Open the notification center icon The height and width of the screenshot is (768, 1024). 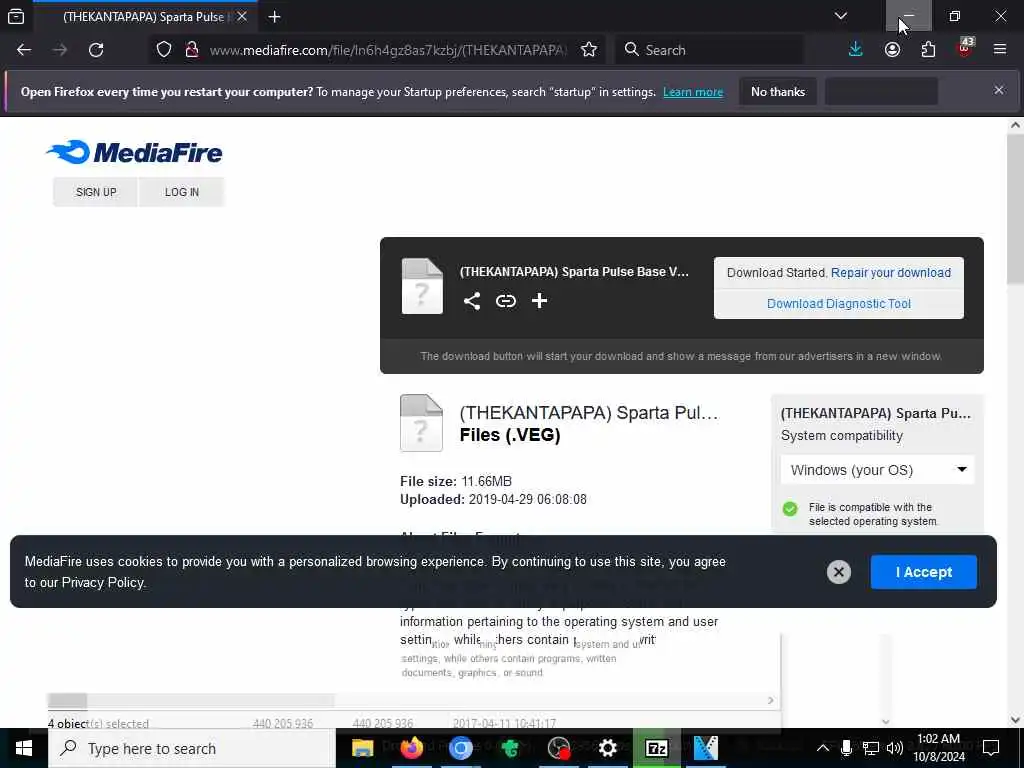click(x=991, y=748)
